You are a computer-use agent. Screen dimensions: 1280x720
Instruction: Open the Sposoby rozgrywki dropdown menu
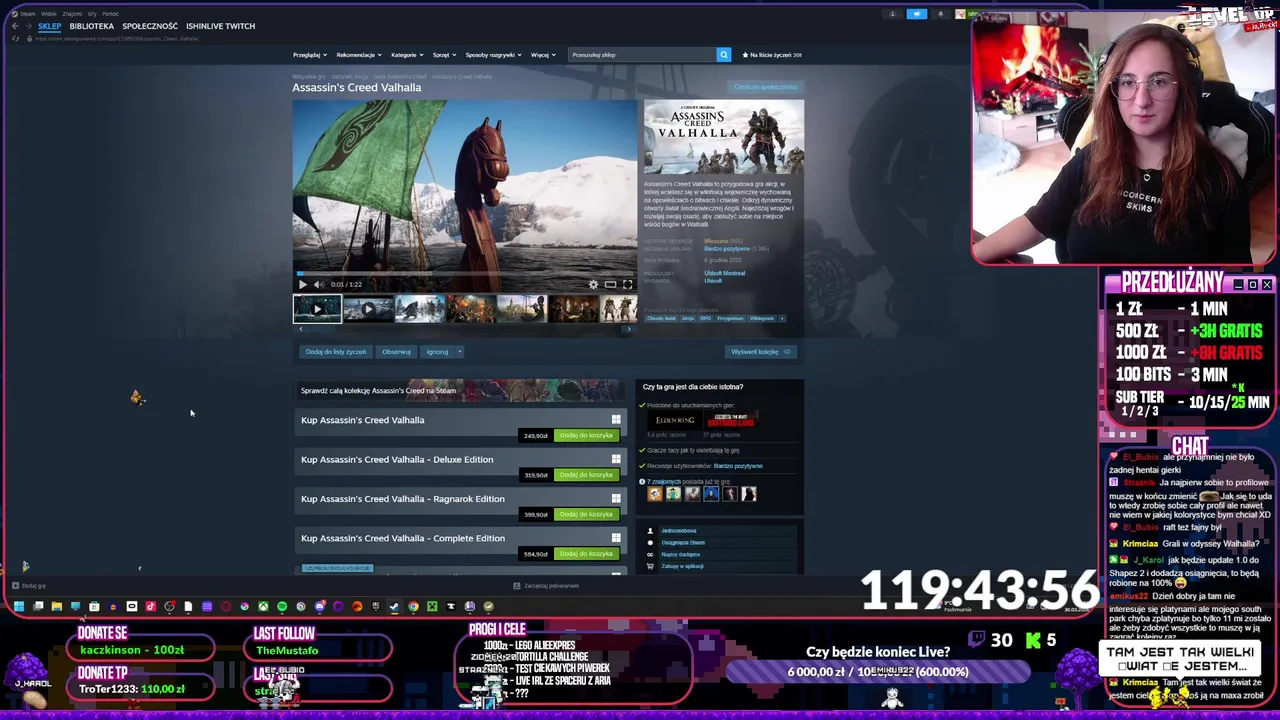tap(492, 55)
